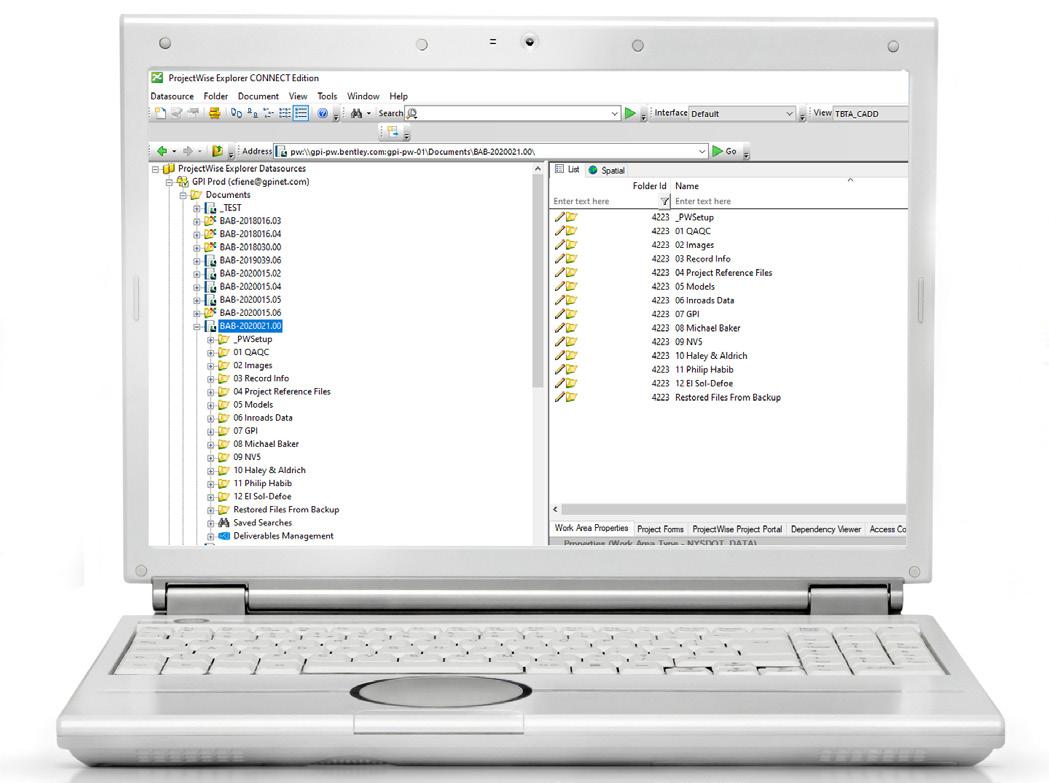Click the Forward navigation arrow
The image size is (1049, 783).
click(187, 151)
